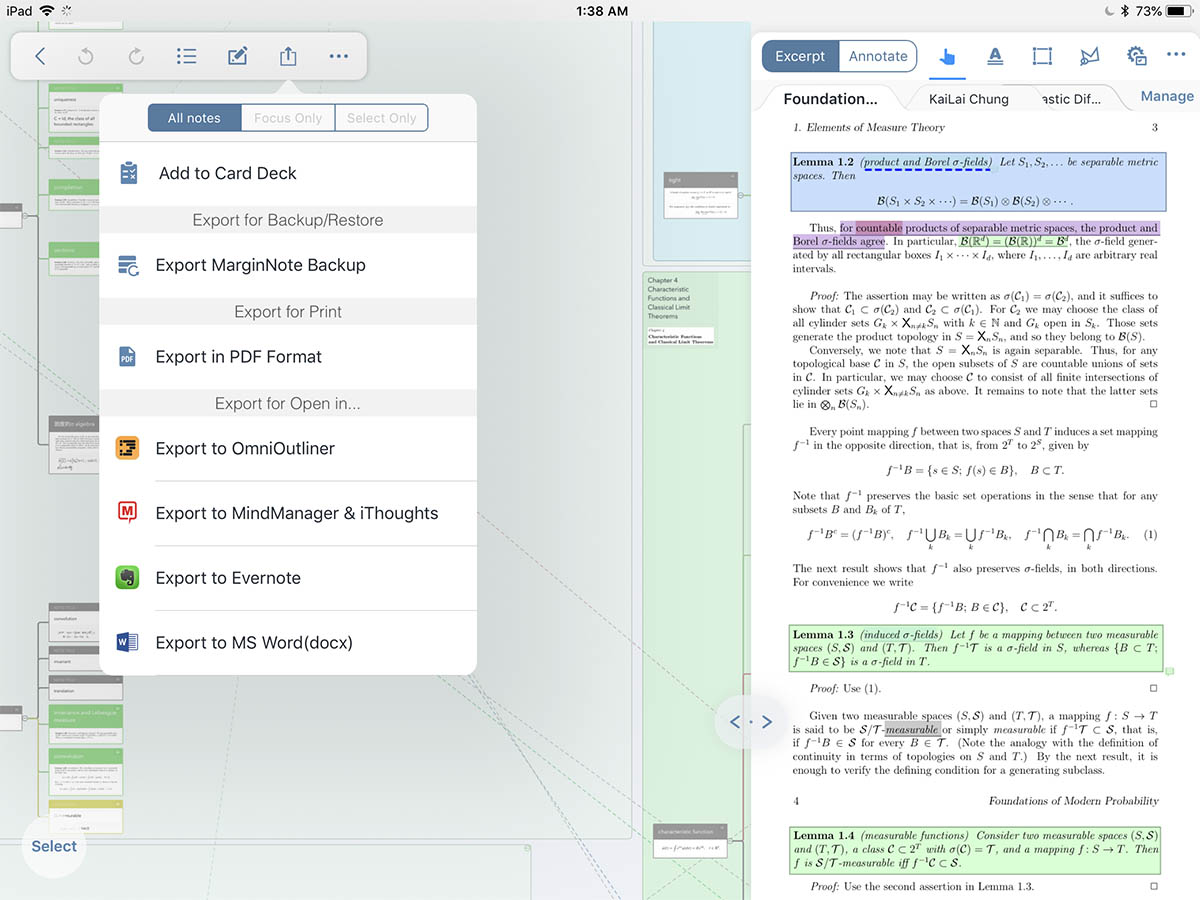Switch to the KaiLai Chung document tab
This screenshot has height=900, width=1200.
968,99
